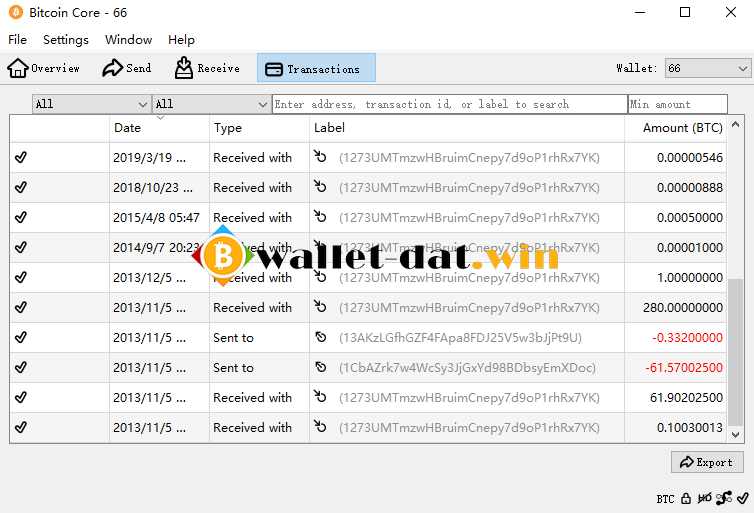Select the amount -61.57002500

[x=684, y=368]
